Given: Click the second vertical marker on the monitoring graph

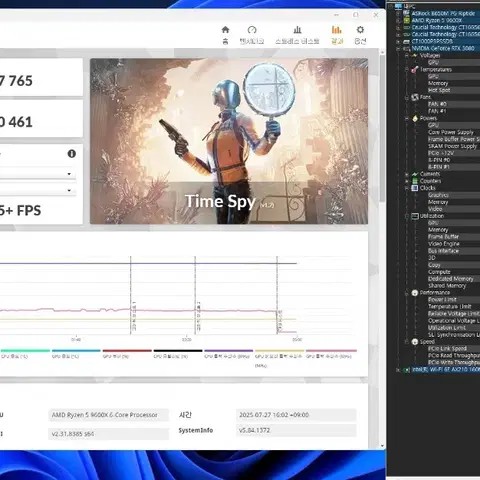Looking at the screenshot, I should point(195,295).
